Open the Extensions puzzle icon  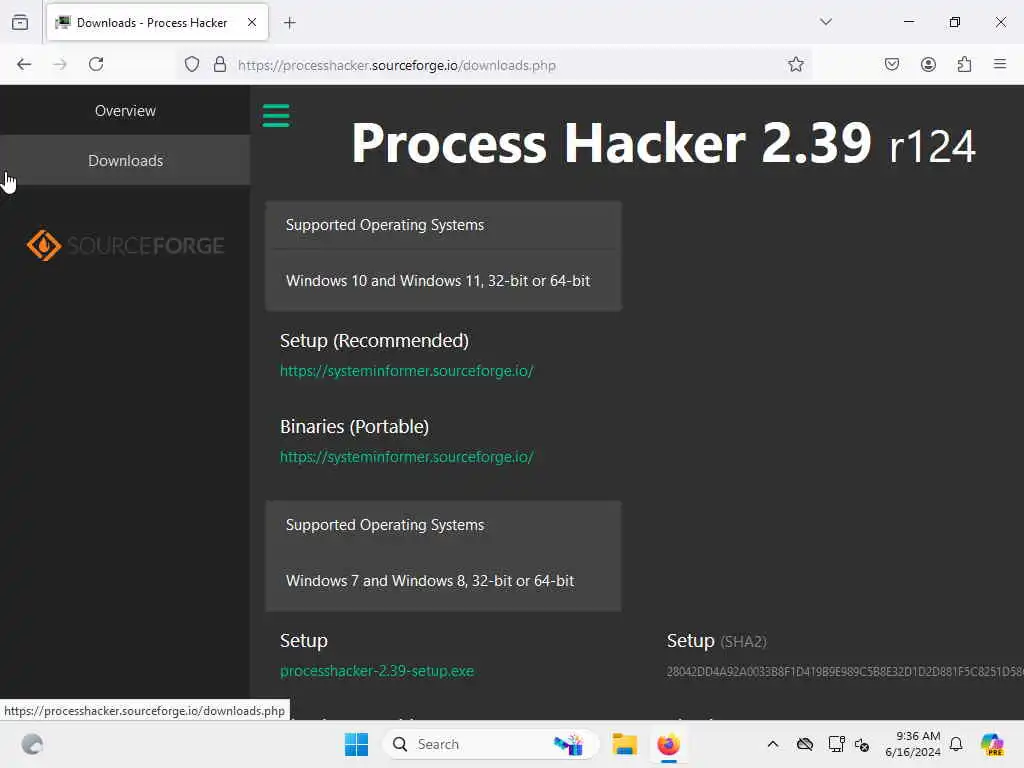click(964, 64)
